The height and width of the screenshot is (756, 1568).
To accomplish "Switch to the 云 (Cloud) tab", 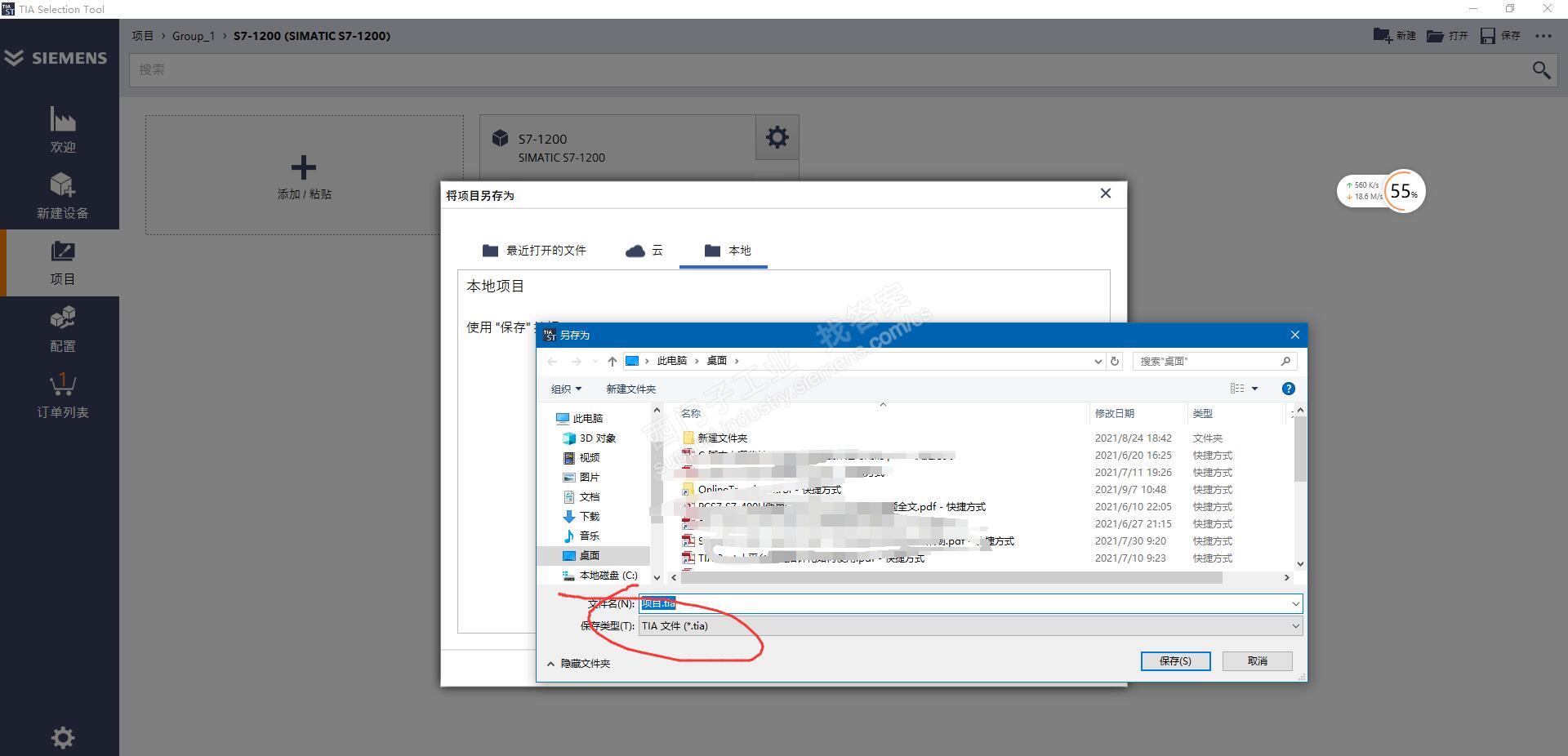I will pos(644,251).
